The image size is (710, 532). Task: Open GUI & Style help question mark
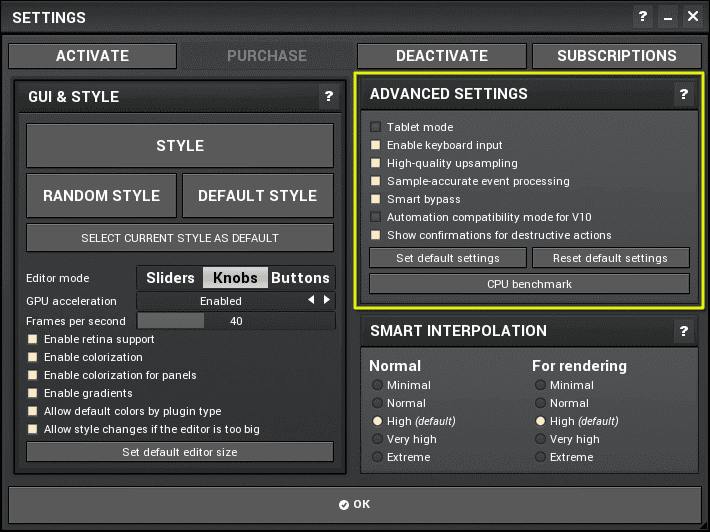tap(329, 96)
